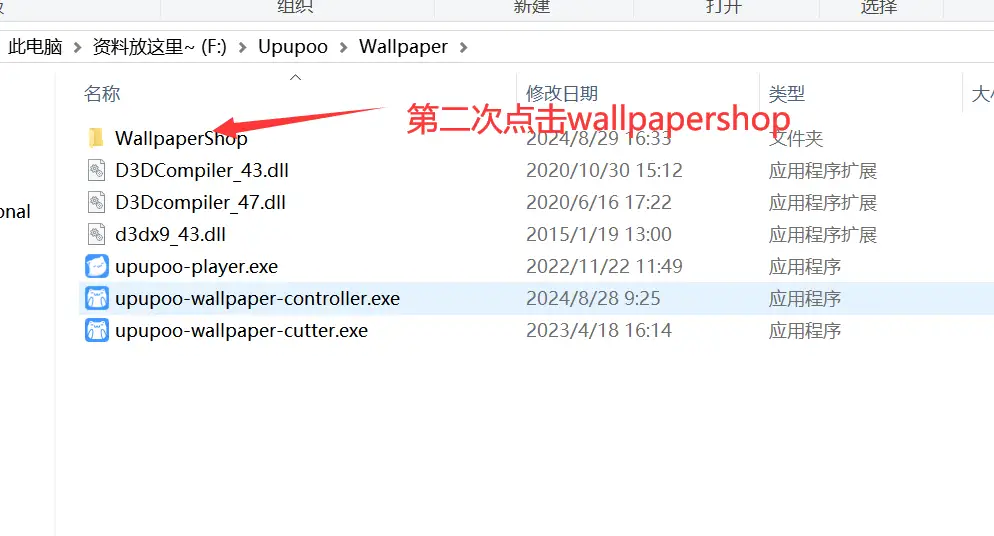The width and height of the screenshot is (994, 536).
Task: Click the d3dx9_43.dll file icon
Action: [96, 234]
